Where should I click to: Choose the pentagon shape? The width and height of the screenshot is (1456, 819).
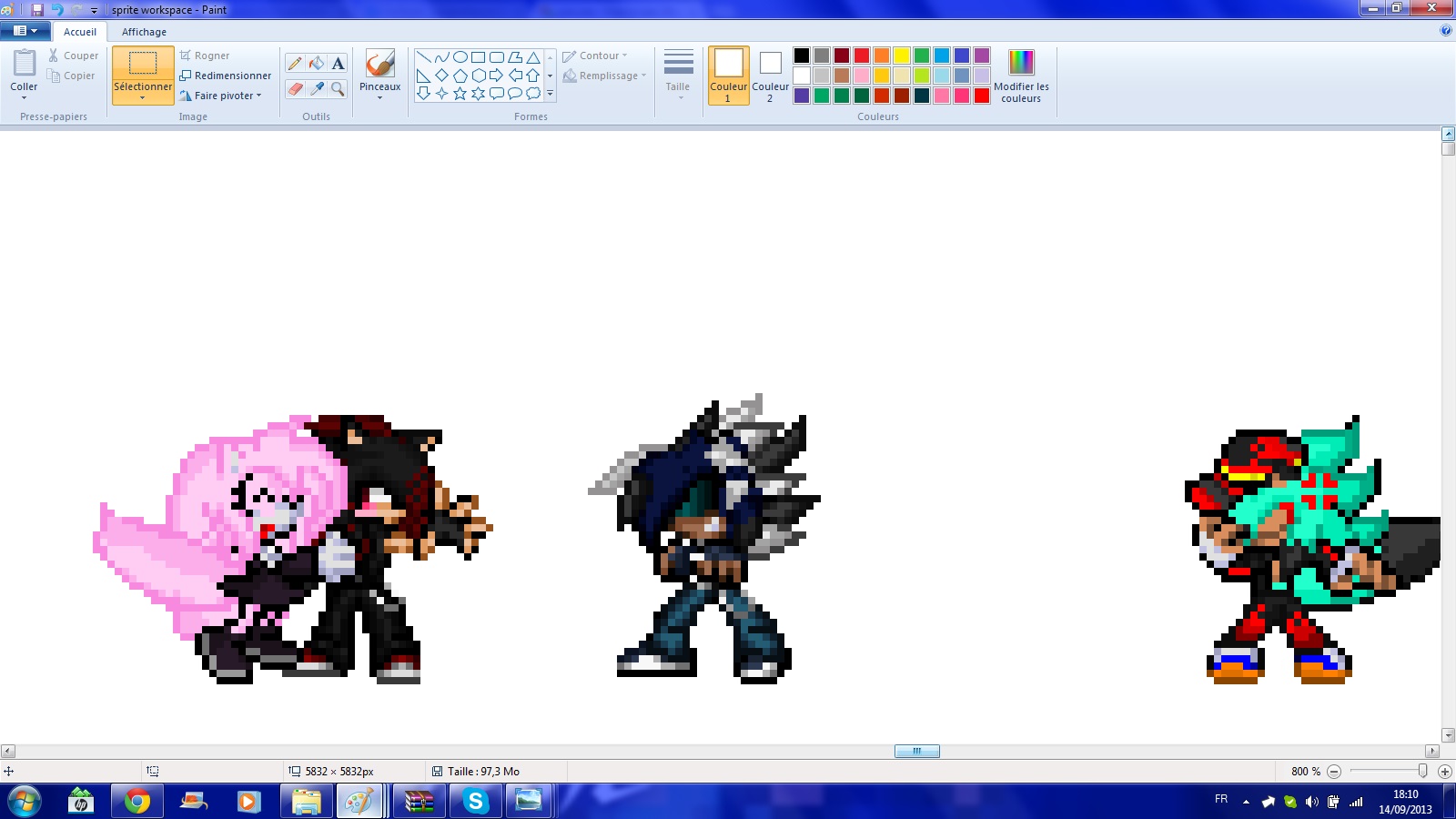point(460,75)
